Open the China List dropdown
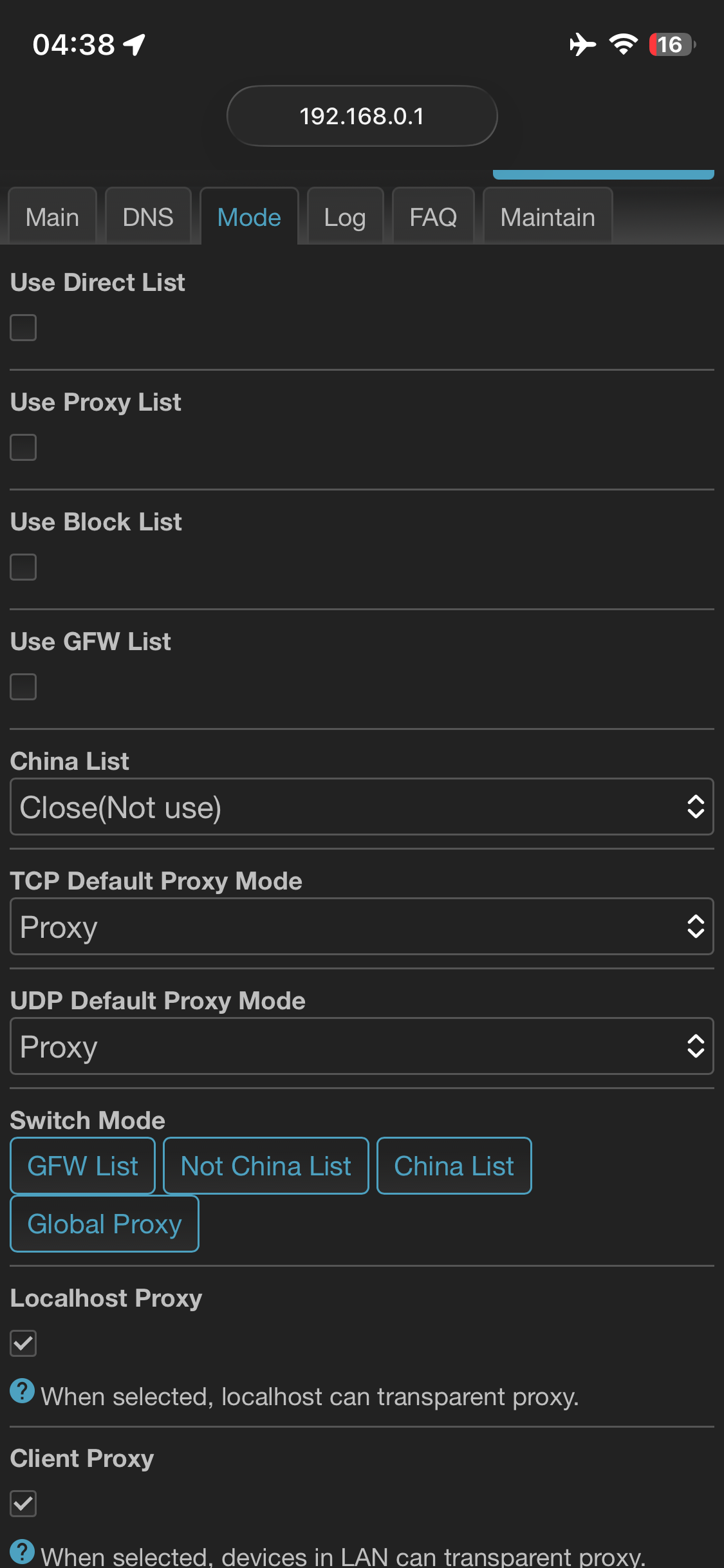Image resolution: width=724 pixels, height=1568 pixels. (362, 807)
